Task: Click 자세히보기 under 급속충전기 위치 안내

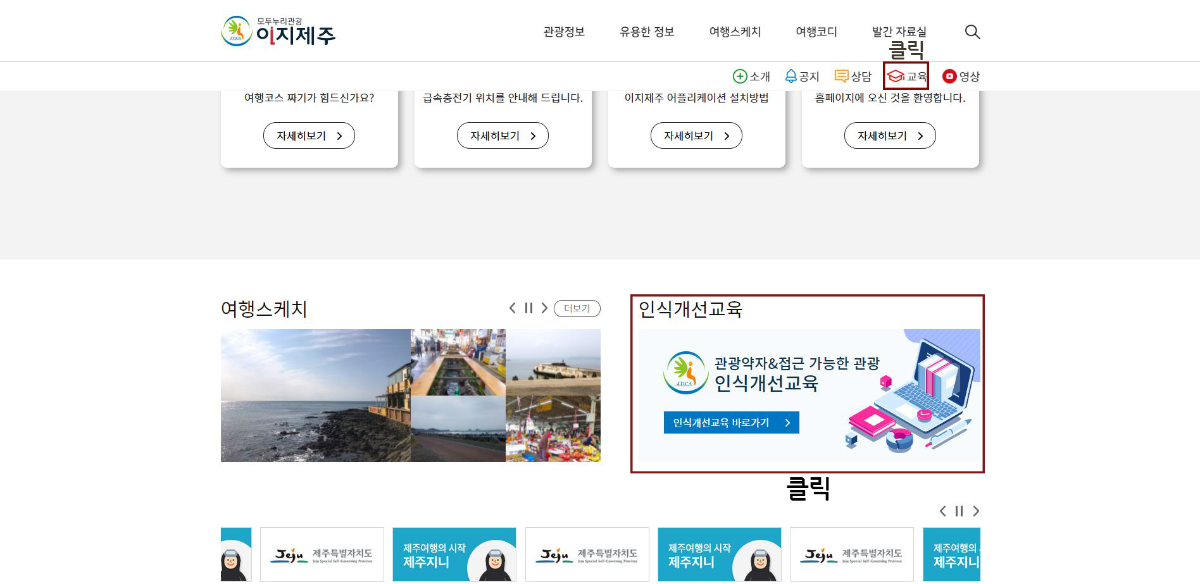Action: pyautogui.click(x=503, y=136)
